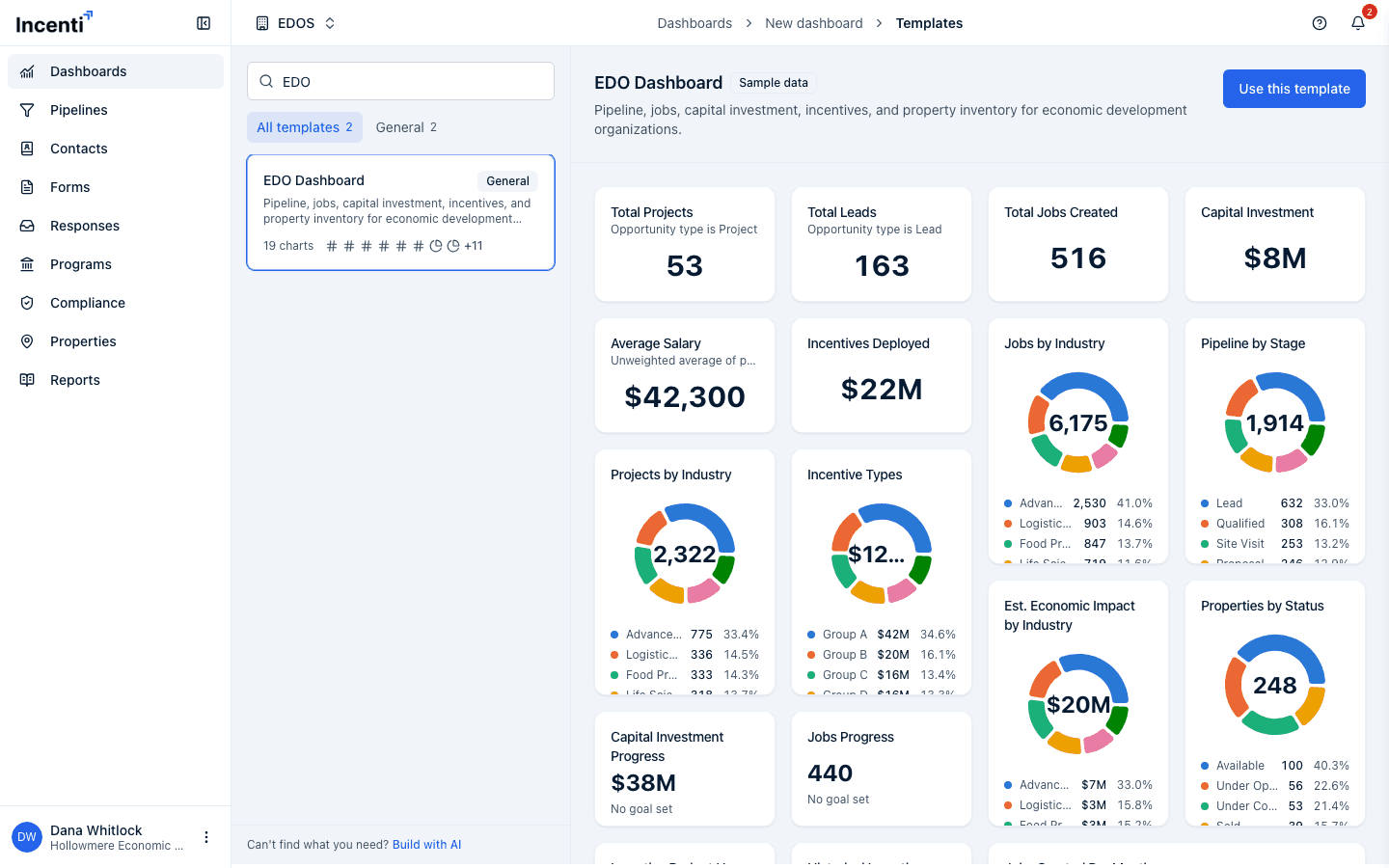Image resolution: width=1389 pixels, height=868 pixels.
Task: Open notifications bell icon
Action: [x=1358, y=23]
